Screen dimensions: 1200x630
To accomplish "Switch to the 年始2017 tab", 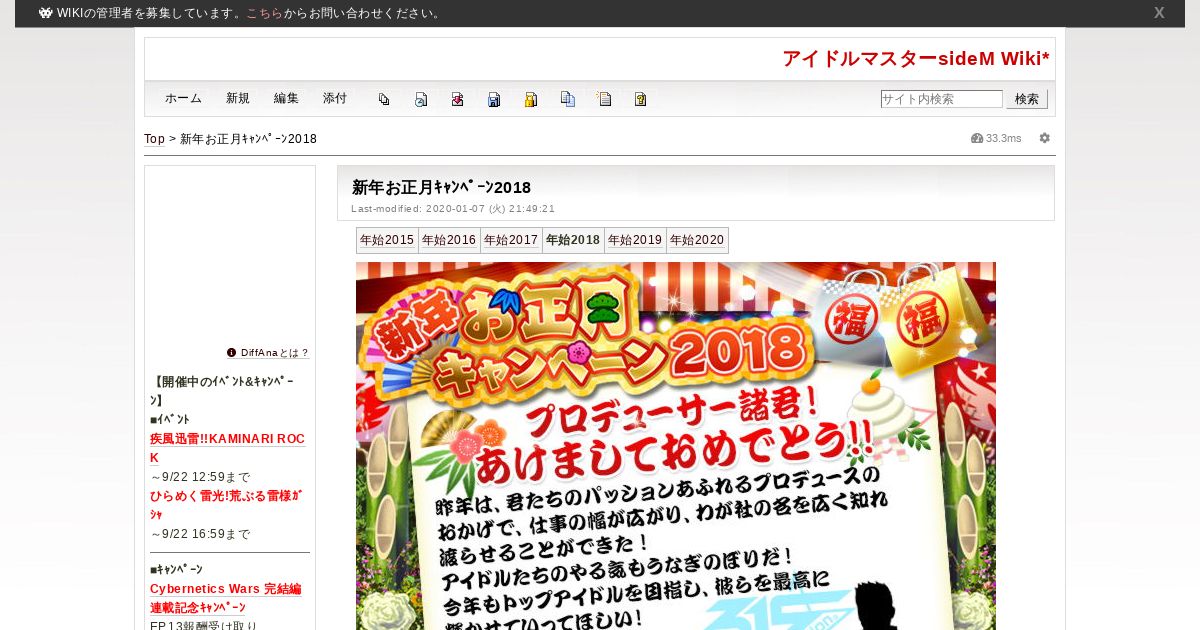I will [511, 240].
